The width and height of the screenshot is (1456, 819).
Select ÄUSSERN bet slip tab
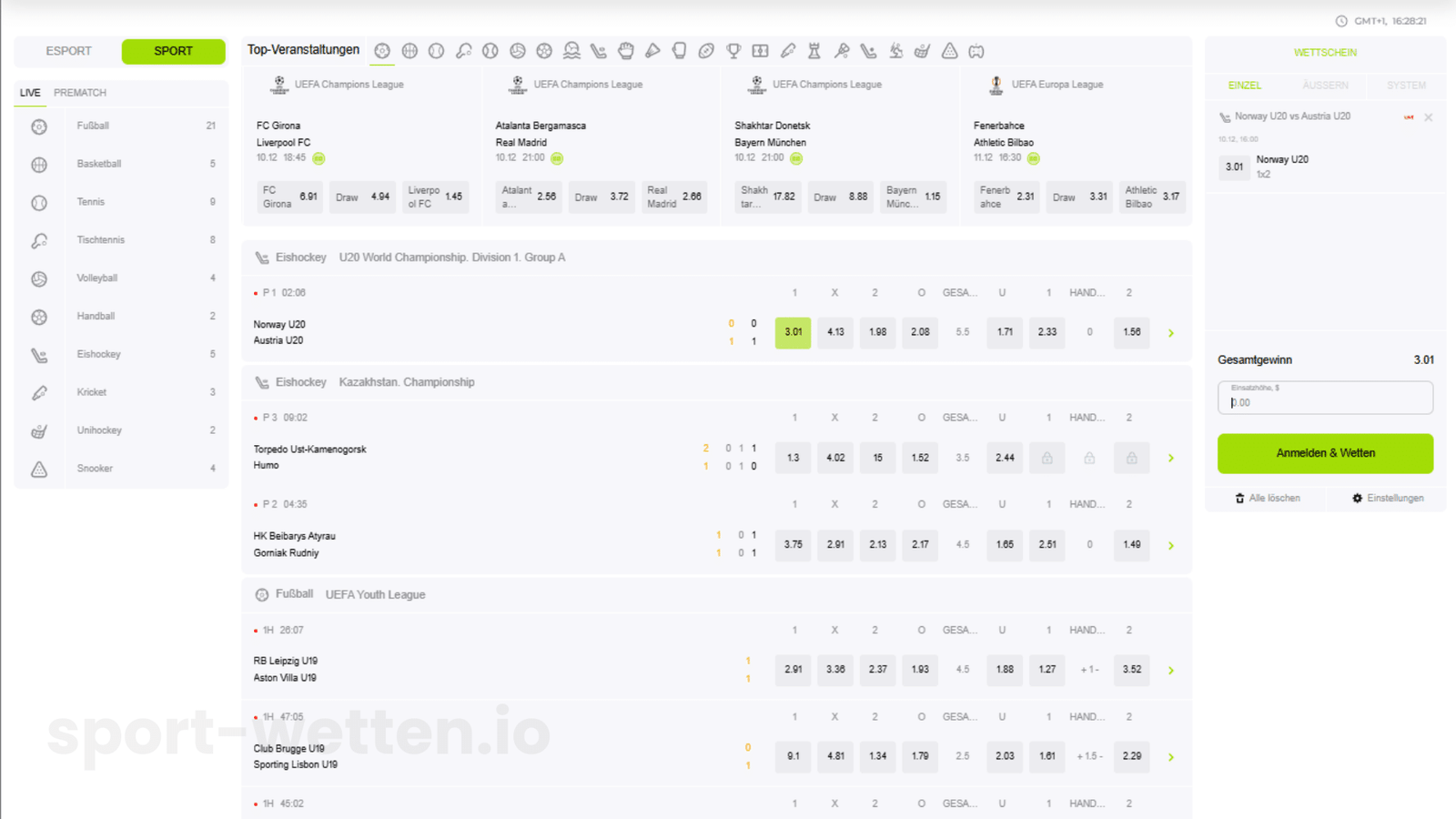pyautogui.click(x=1325, y=86)
